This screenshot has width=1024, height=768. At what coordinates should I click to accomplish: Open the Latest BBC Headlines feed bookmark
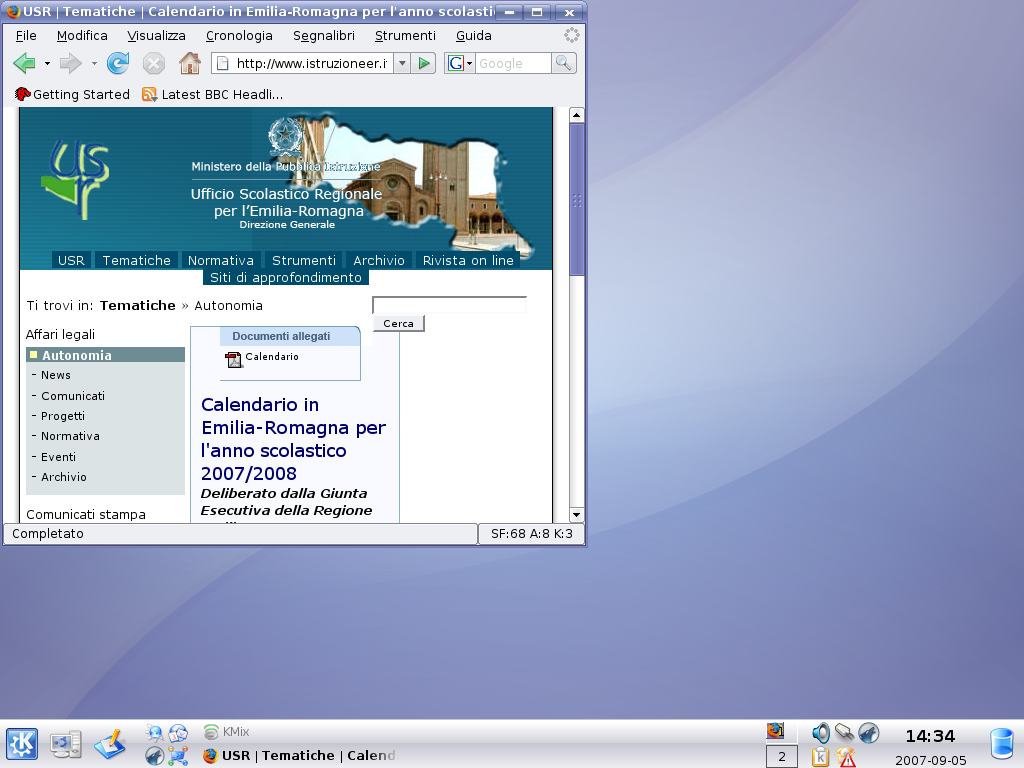pos(212,95)
